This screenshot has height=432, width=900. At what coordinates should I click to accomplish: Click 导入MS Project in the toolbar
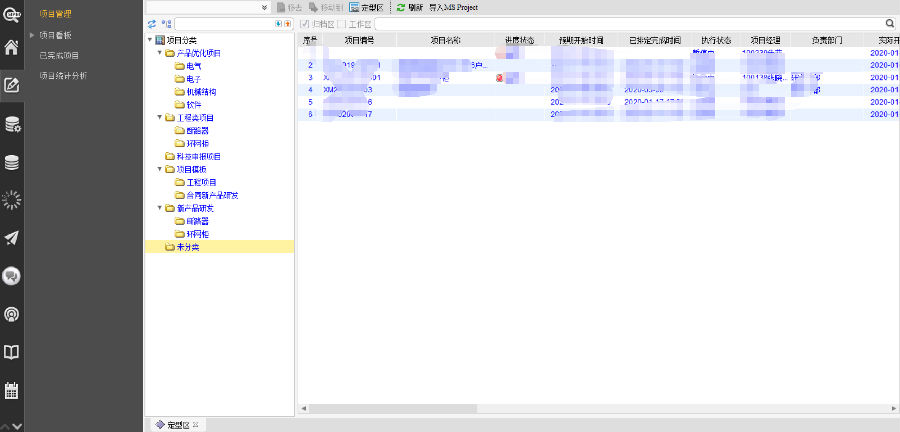pyautogui.click(x=453, y=7)
